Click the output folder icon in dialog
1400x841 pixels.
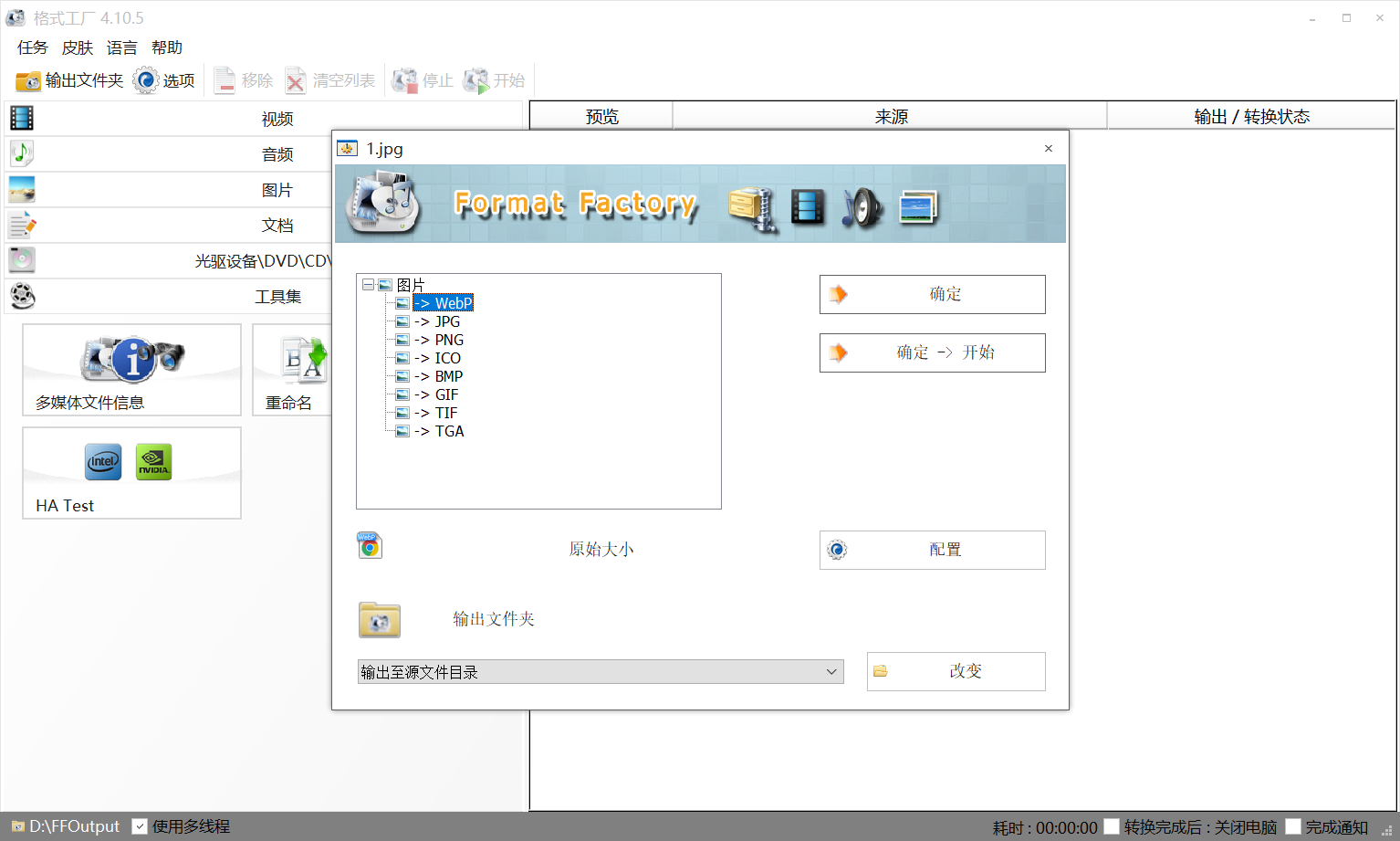coord(380,619)
